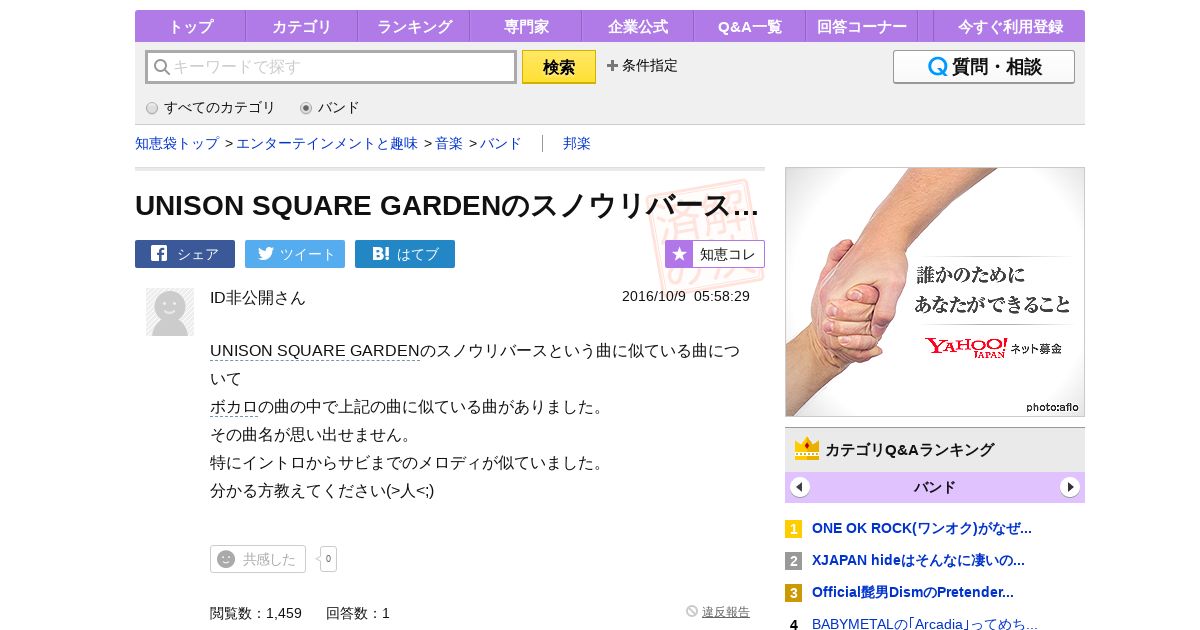Click the 質問・相談 button

click(984, 67)
